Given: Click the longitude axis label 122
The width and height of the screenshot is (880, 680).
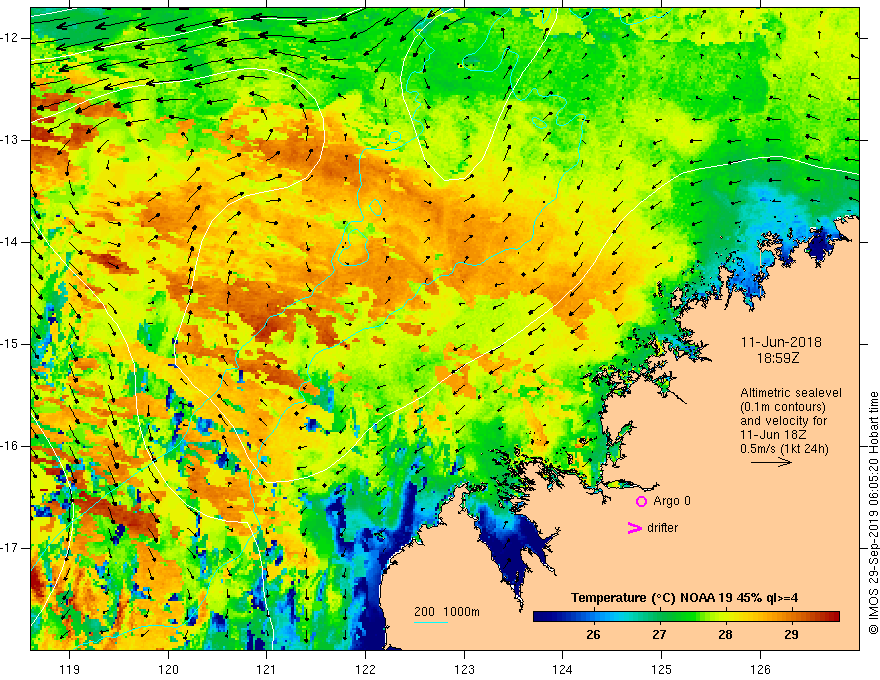Looking at the screenshot, I should pos(365,669).
